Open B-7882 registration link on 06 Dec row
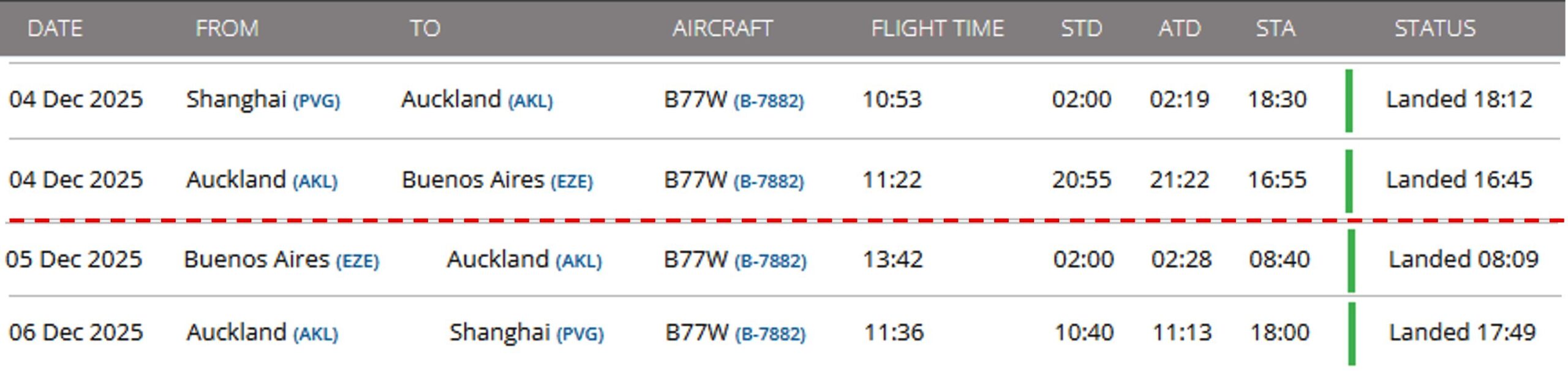This screenshot has height=371, width=1568. point(771,334)
